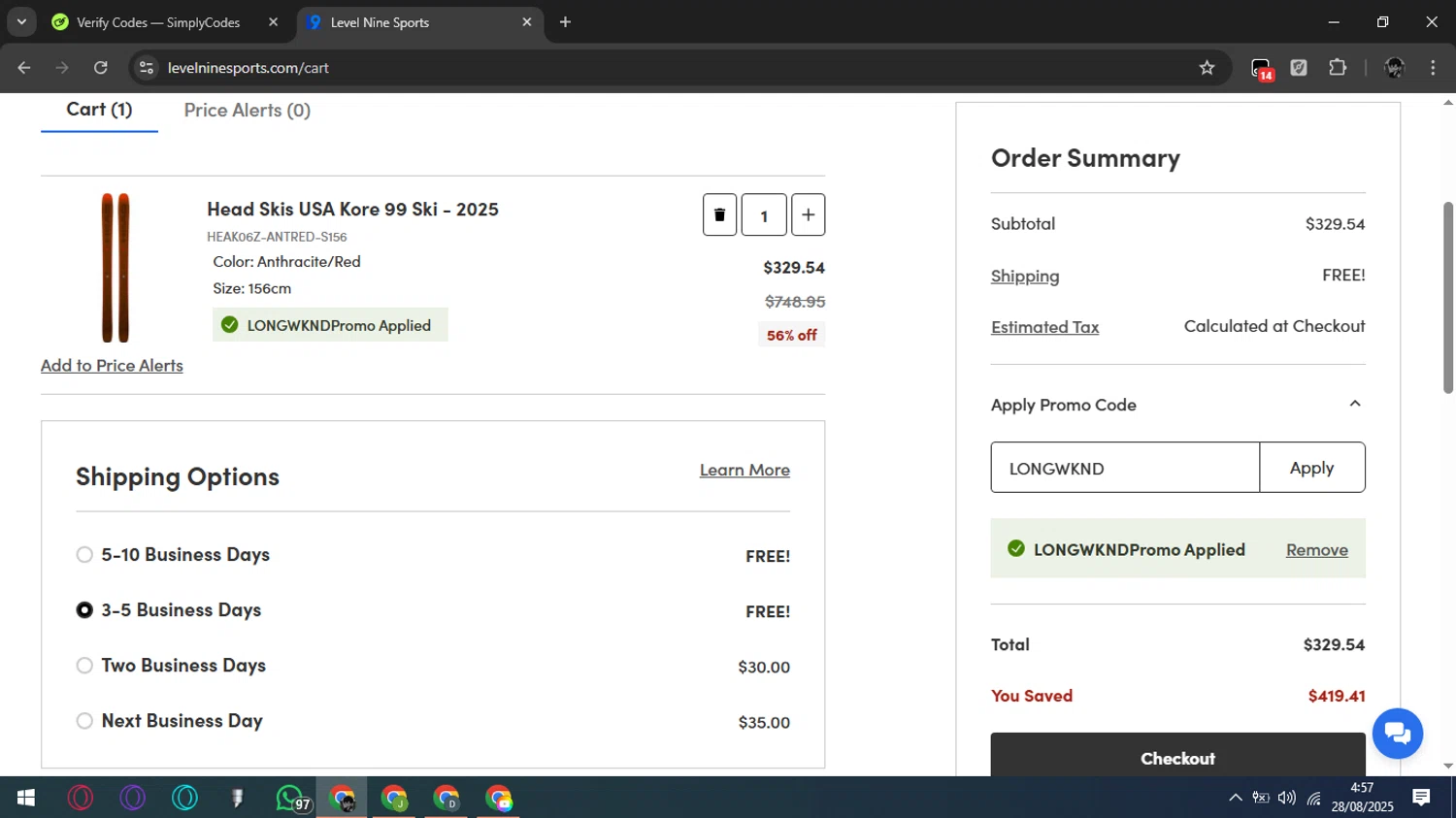Show hidden system tray icons
Viewport: 1456px width, 818px height.
(1235, 798)
